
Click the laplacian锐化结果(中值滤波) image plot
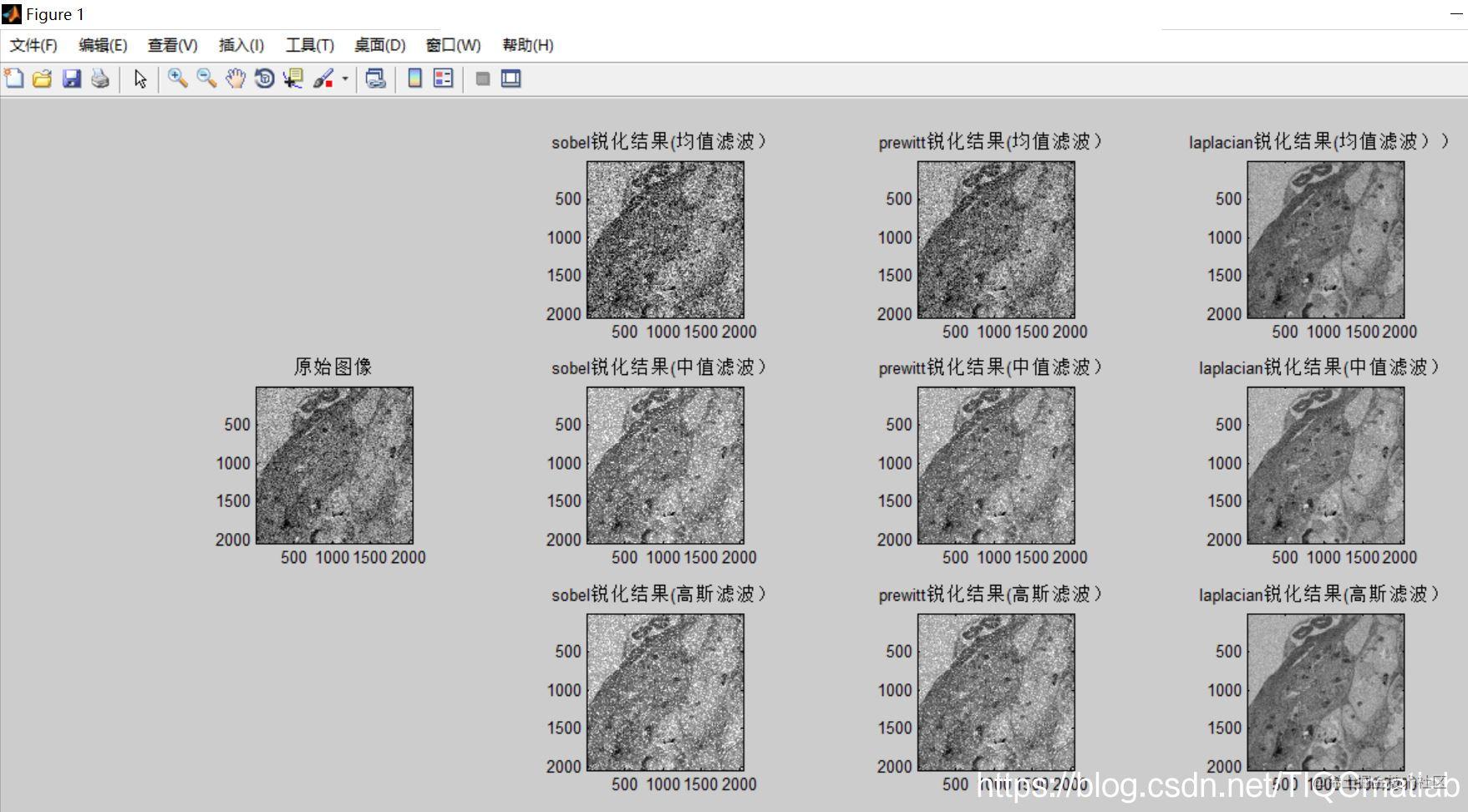(x=1326, y=465)
